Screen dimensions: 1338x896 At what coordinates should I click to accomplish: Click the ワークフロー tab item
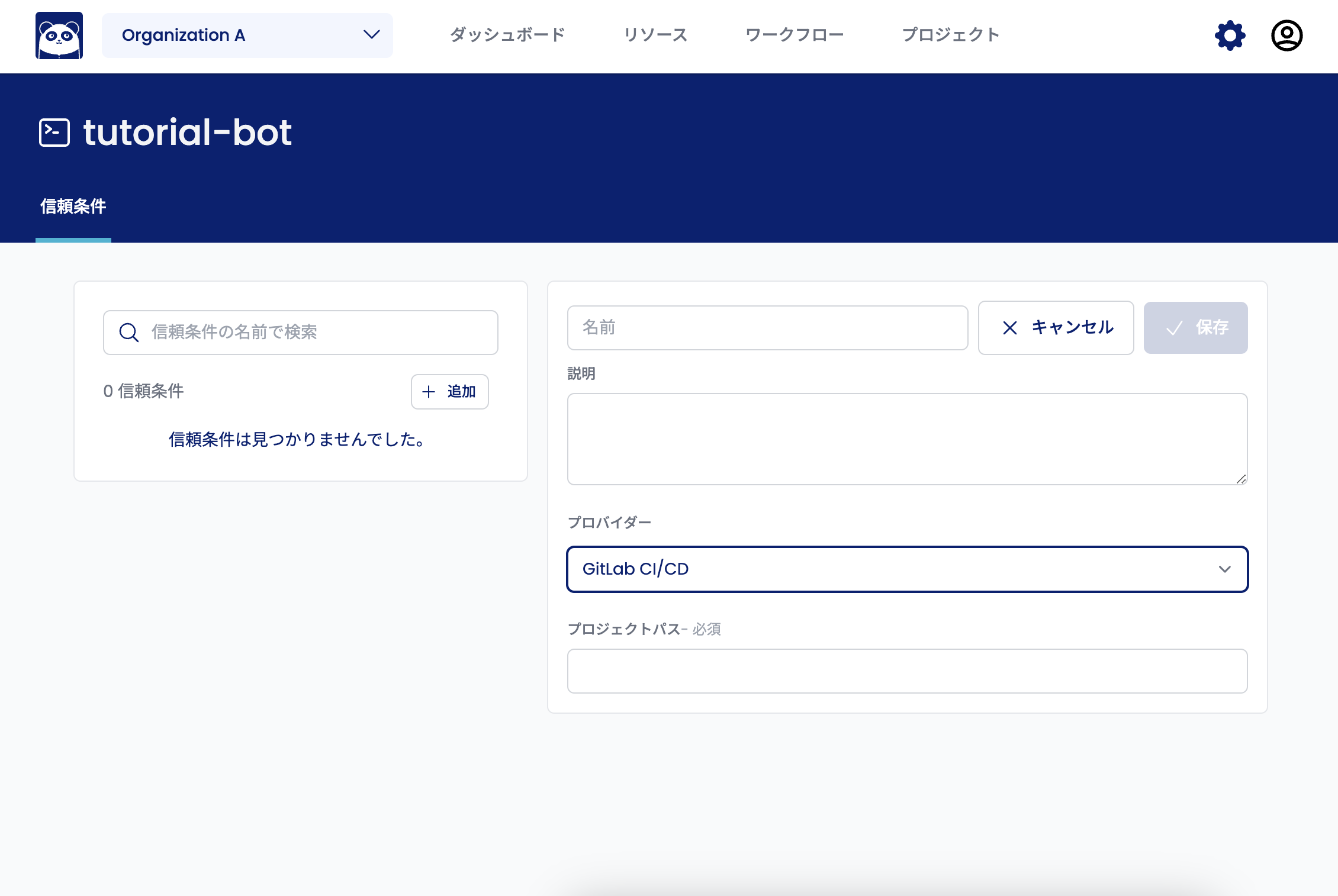(x=793, y=36)
